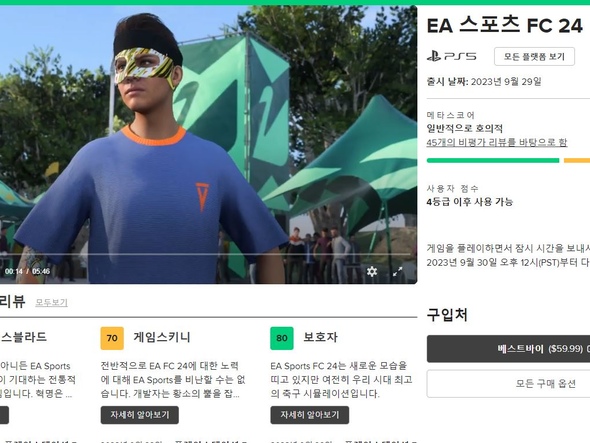Seek on the video progress bar
Screen dimensions: 590x443
pyautogui.click(x=207, y=254)
